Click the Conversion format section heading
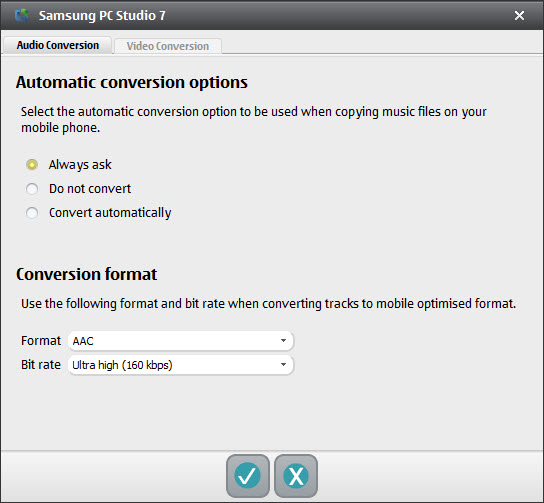Screen dimensions: 544x503 86,274
